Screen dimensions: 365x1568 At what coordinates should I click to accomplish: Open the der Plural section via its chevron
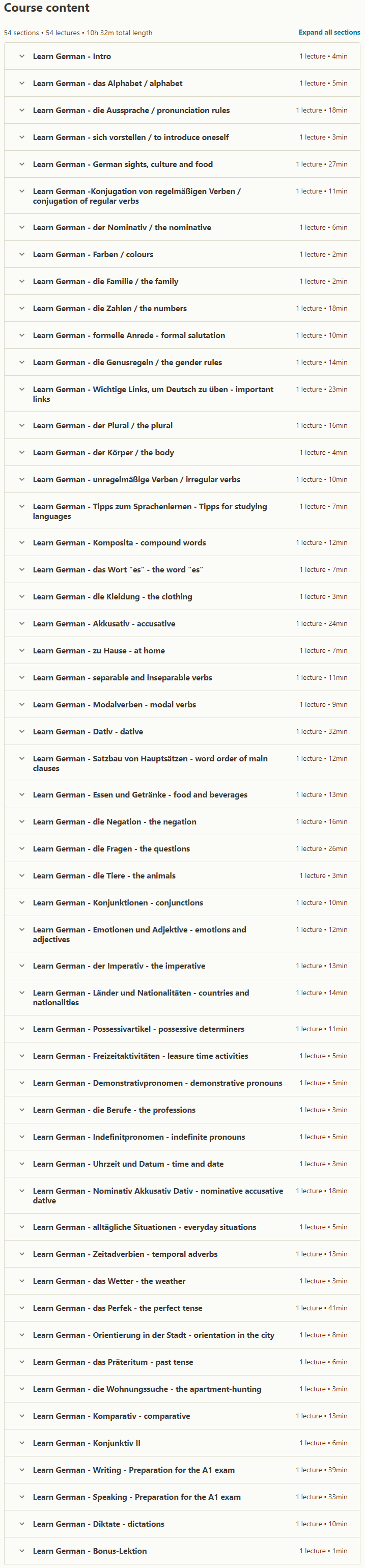coord(22,425)
